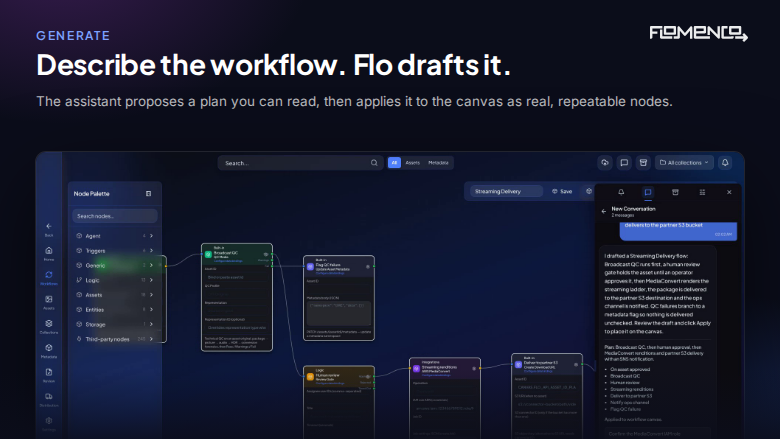Close the assistant side panel
This screenshot has width=780, height=439.
click(729, 192)
